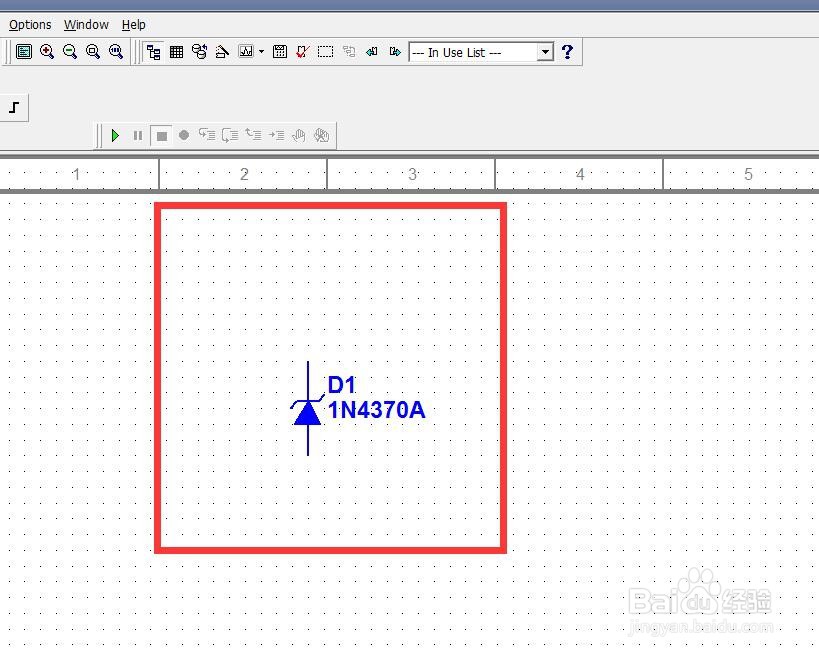Toggle full screen view icon
Image resolution: width=819 pixels, height=655 pixels.
tap(24, 52)
